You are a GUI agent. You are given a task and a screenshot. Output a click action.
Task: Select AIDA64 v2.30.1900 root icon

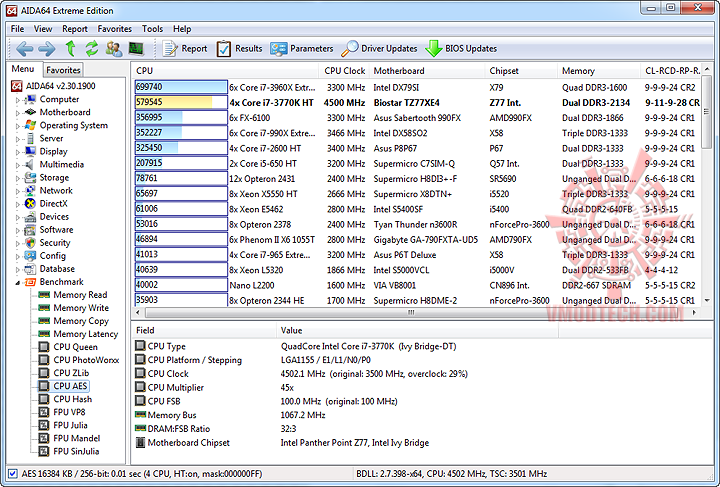click(x=17, y=86)
